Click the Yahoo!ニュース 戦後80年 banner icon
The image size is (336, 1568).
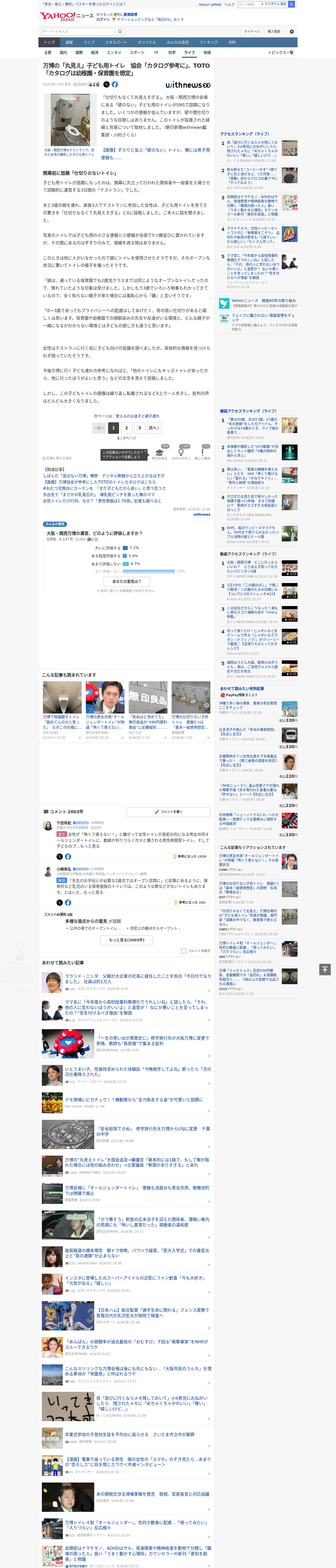click(225, 303)
